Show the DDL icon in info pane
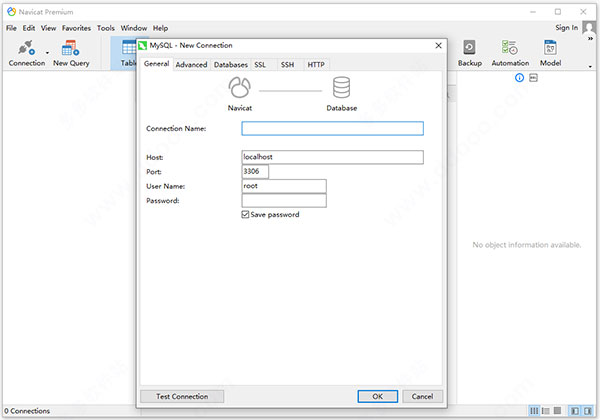 click(x=533, y=78)
